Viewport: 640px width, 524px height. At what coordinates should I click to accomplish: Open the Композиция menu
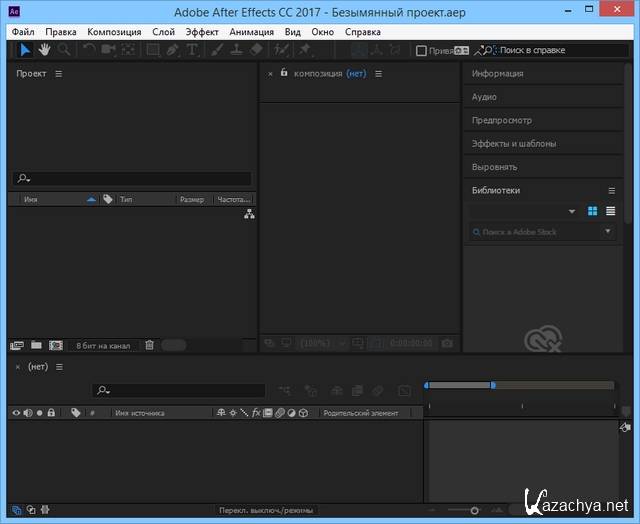point(114,32)
